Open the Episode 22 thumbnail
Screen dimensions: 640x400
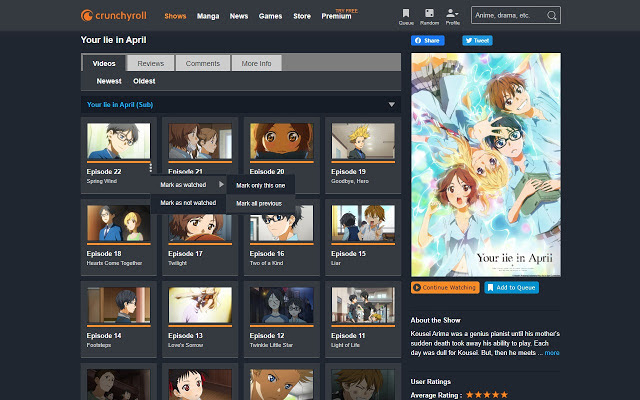(x=118, y=141)
